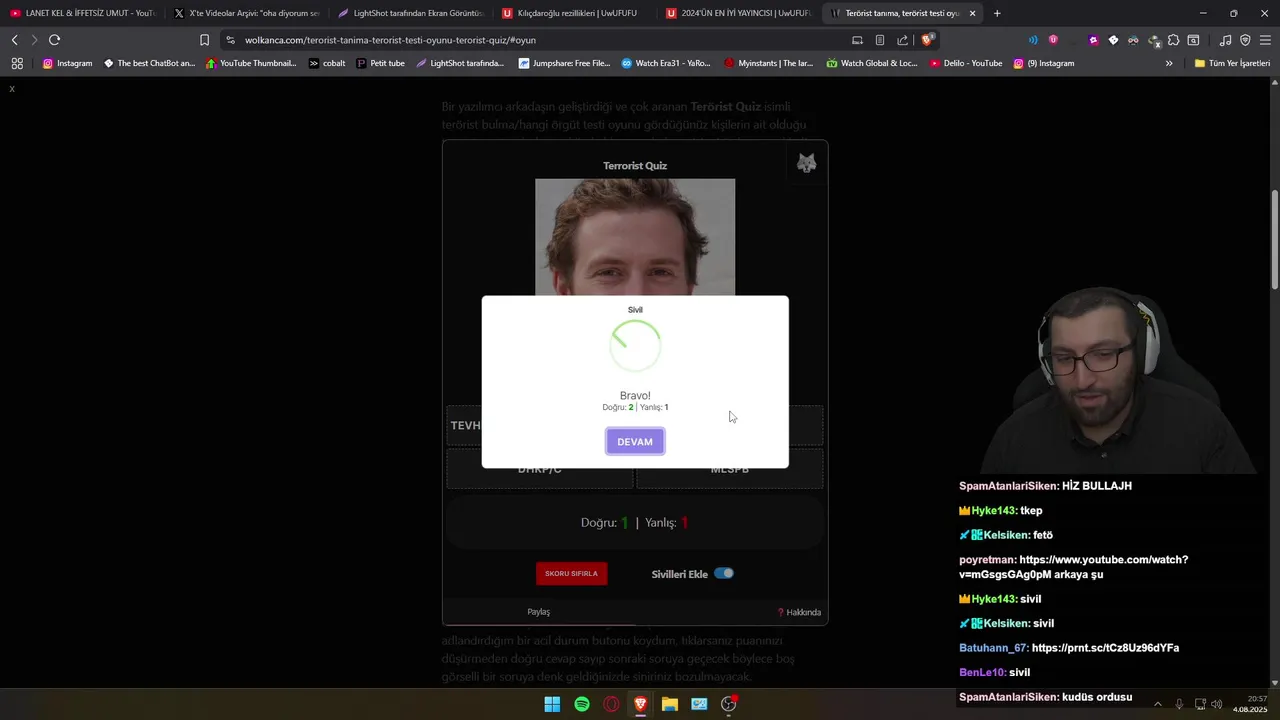Image resolution: width=1280 pixels, height=720 pixels.
Task: Click the address bar URL field
Action: click(540, 40)
